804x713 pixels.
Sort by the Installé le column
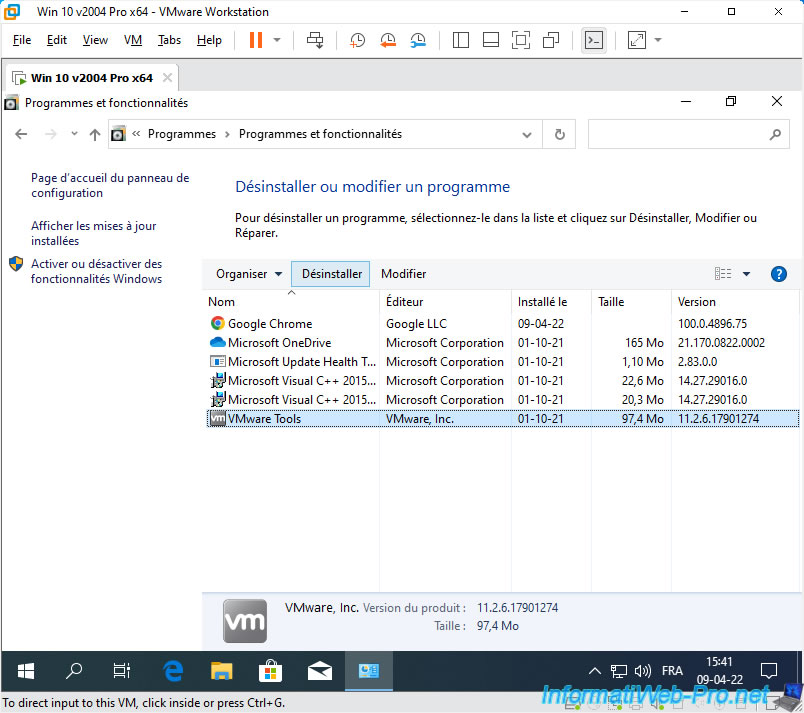tap(551, 302)
